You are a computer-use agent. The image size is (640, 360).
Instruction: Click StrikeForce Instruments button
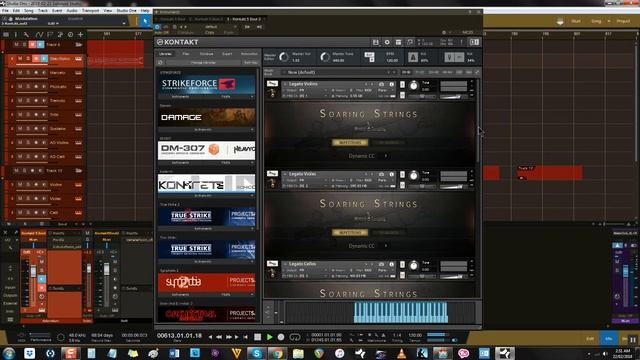click(x=180, y=97)
